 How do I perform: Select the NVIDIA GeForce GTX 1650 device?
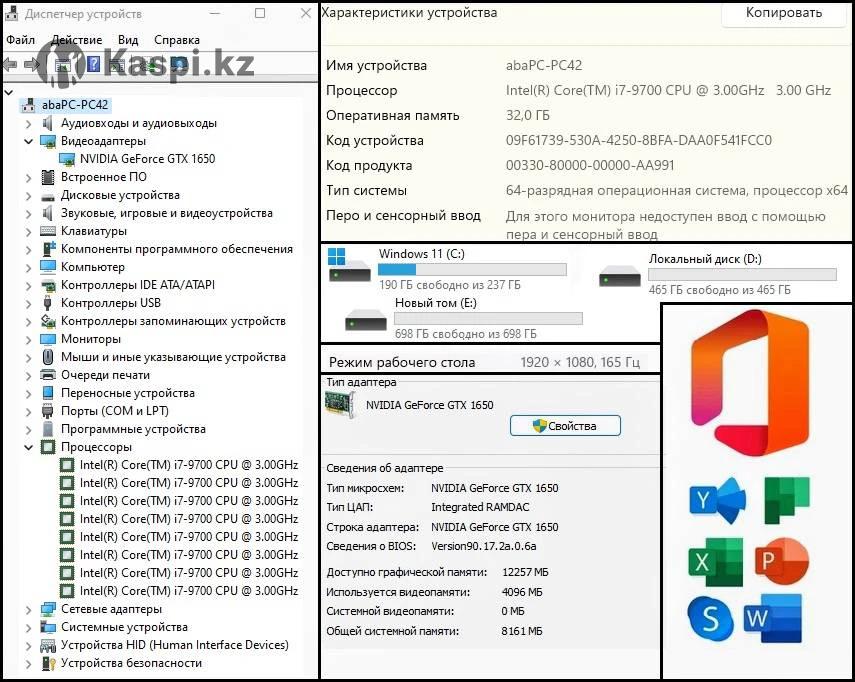147,159
